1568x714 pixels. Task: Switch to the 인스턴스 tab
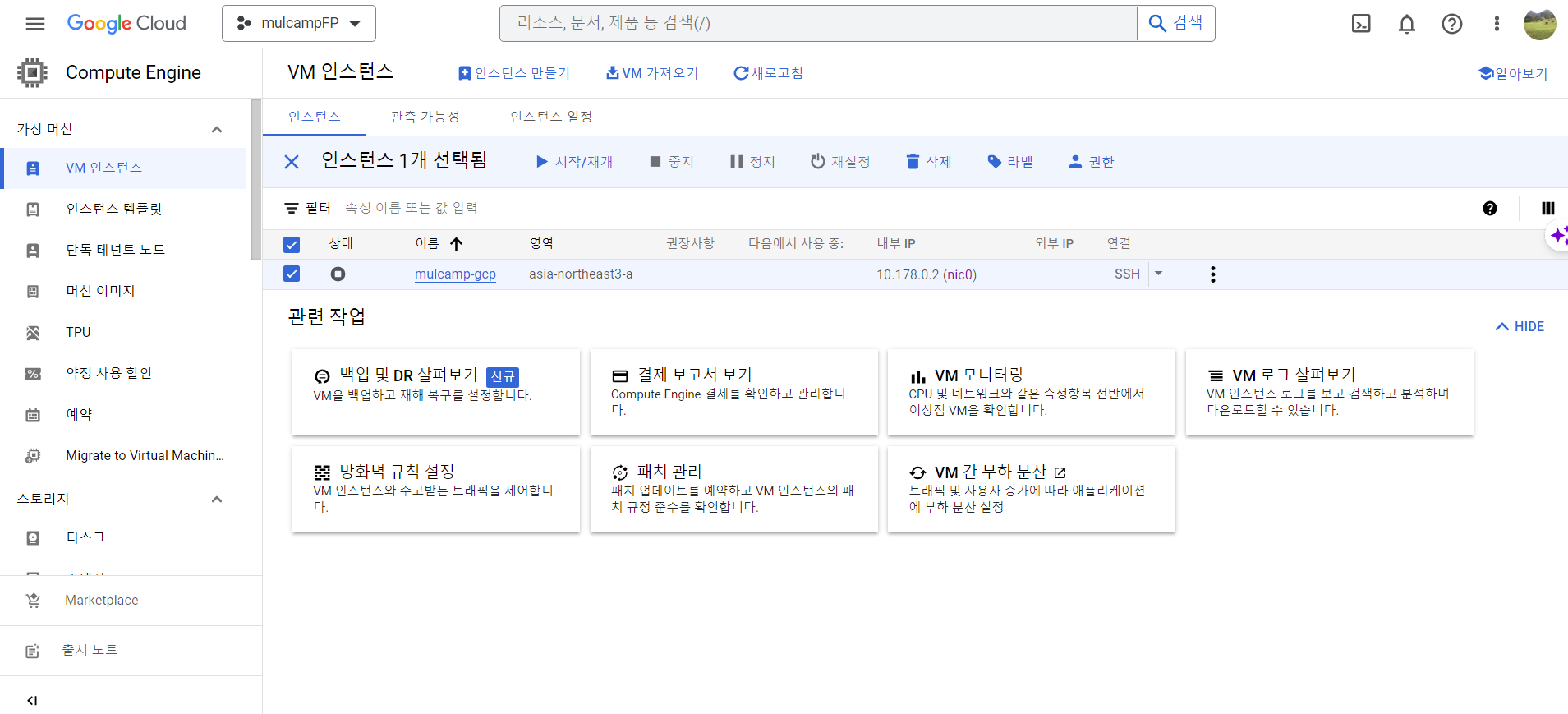(315, 117)
